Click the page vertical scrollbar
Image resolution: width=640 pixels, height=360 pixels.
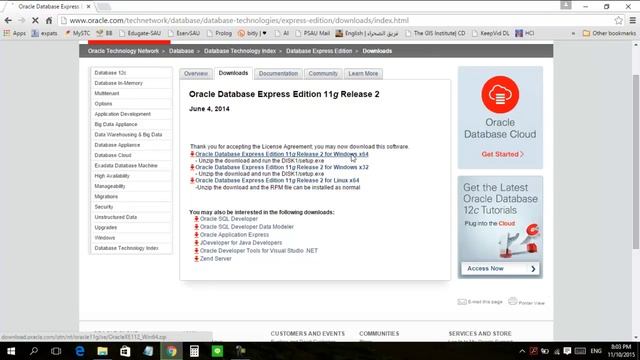636,161
